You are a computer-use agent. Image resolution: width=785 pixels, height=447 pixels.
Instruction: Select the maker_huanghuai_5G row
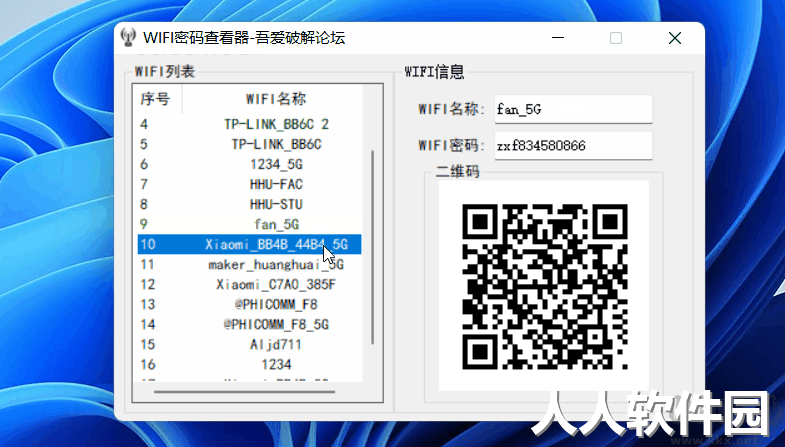(249, 264)
